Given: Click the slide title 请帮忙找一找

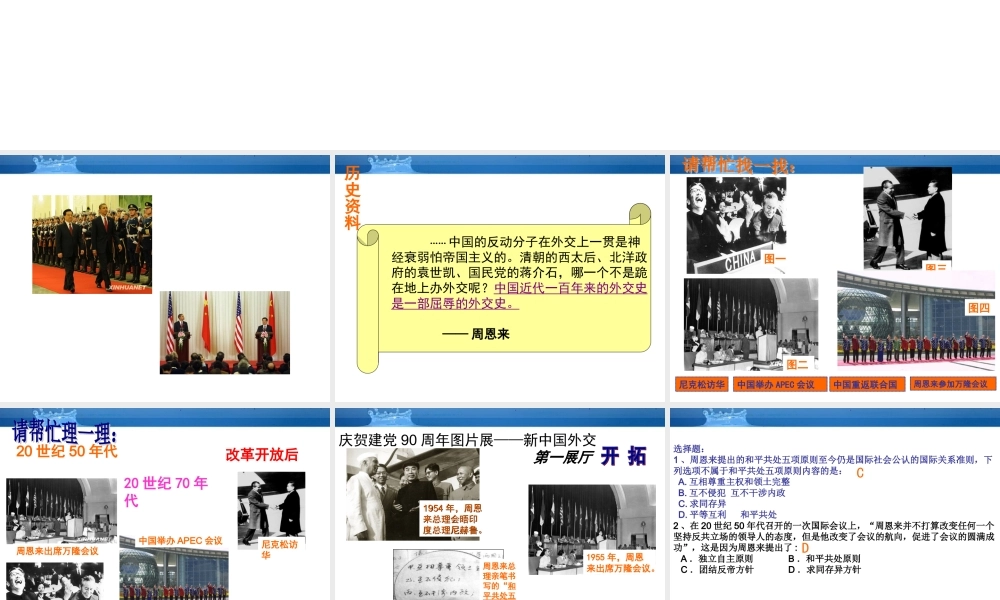Looking at the screenshot, I should [x=739, y=165].
